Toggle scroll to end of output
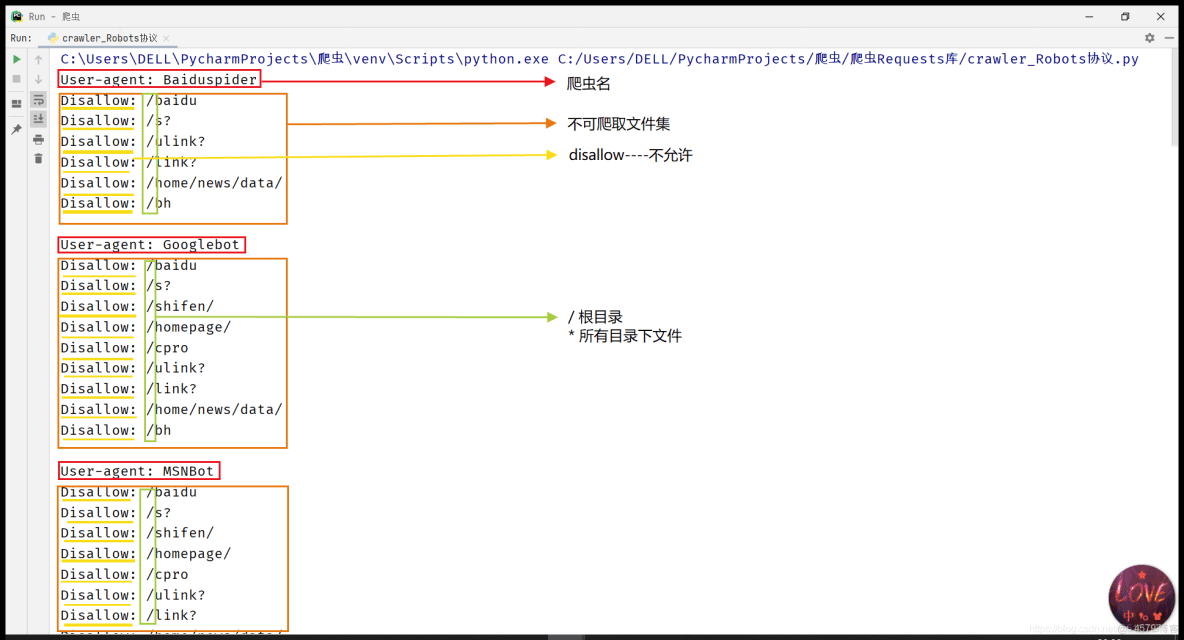The width and height of the screenshot is (1184, 640). click(39, 118)
